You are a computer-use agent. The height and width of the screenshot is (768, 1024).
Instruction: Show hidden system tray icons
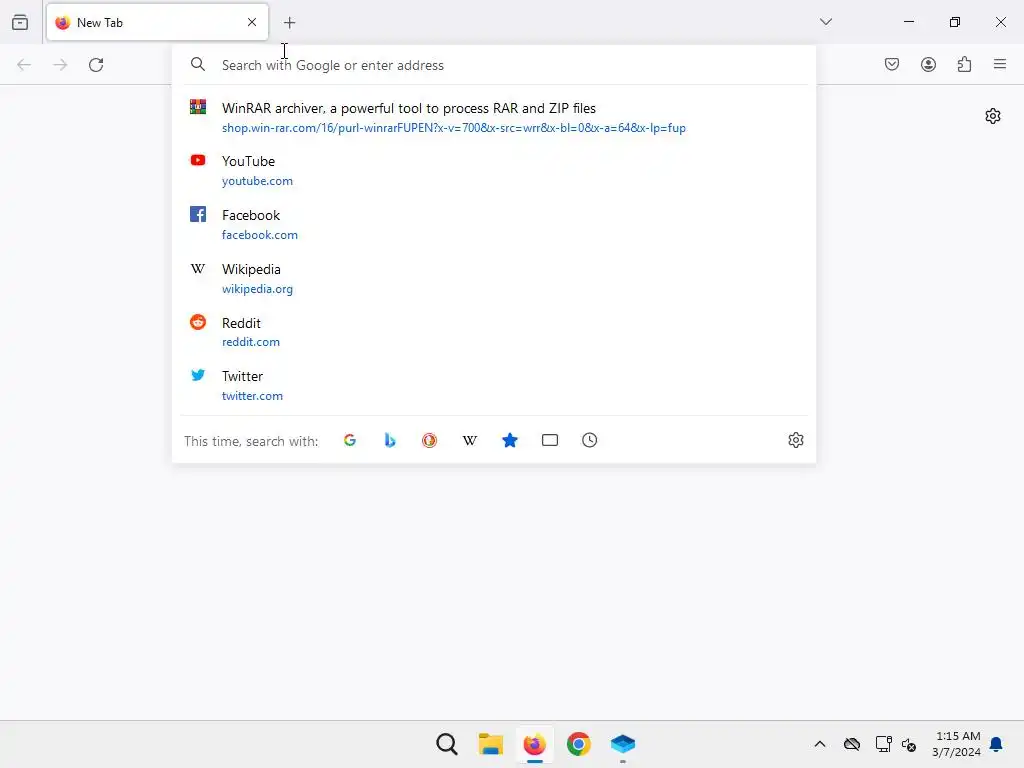[x=820, y=744]
